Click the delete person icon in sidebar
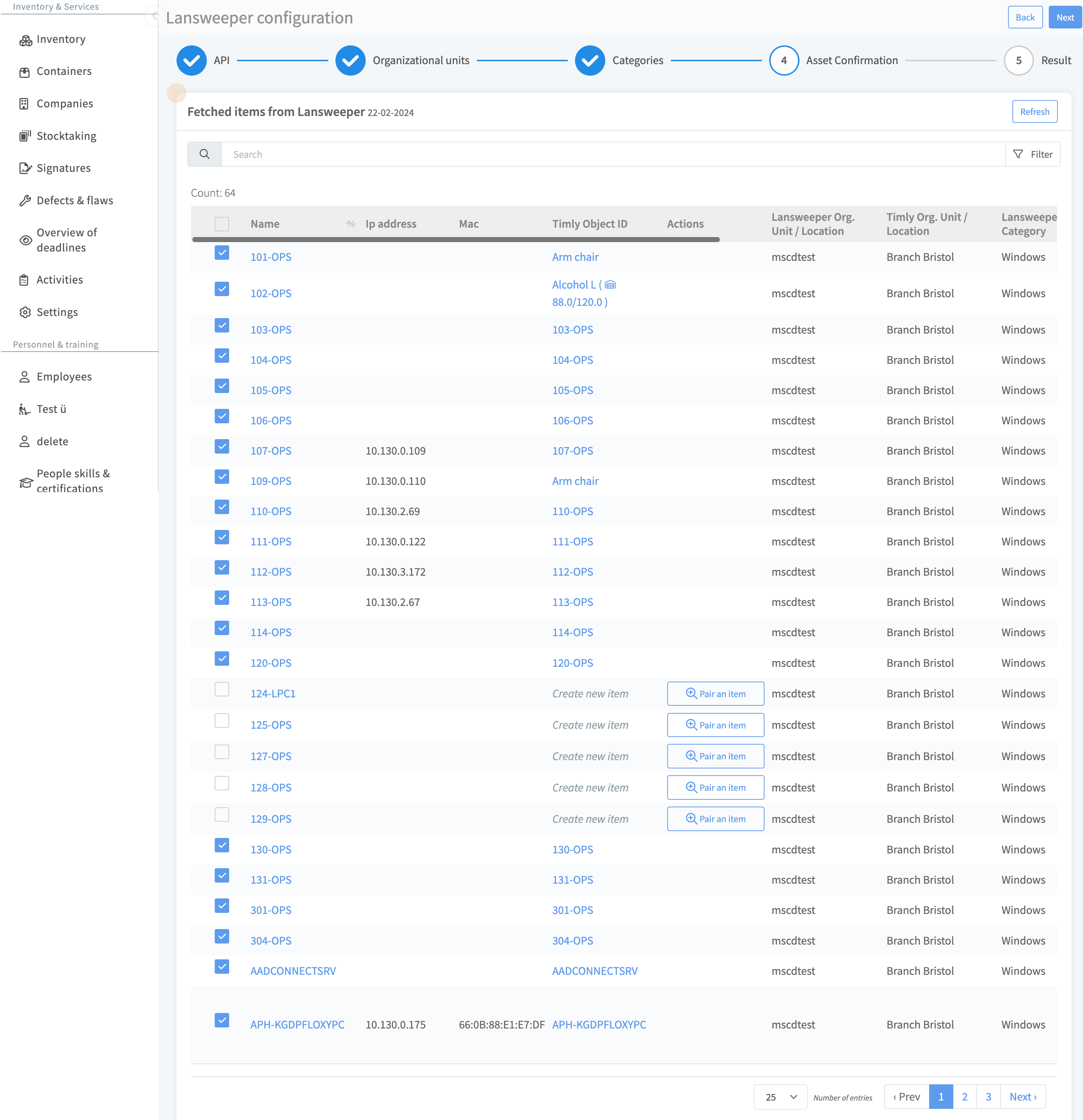The width and height of the screenshot is (1083, 1120). (x=24, y=441)
